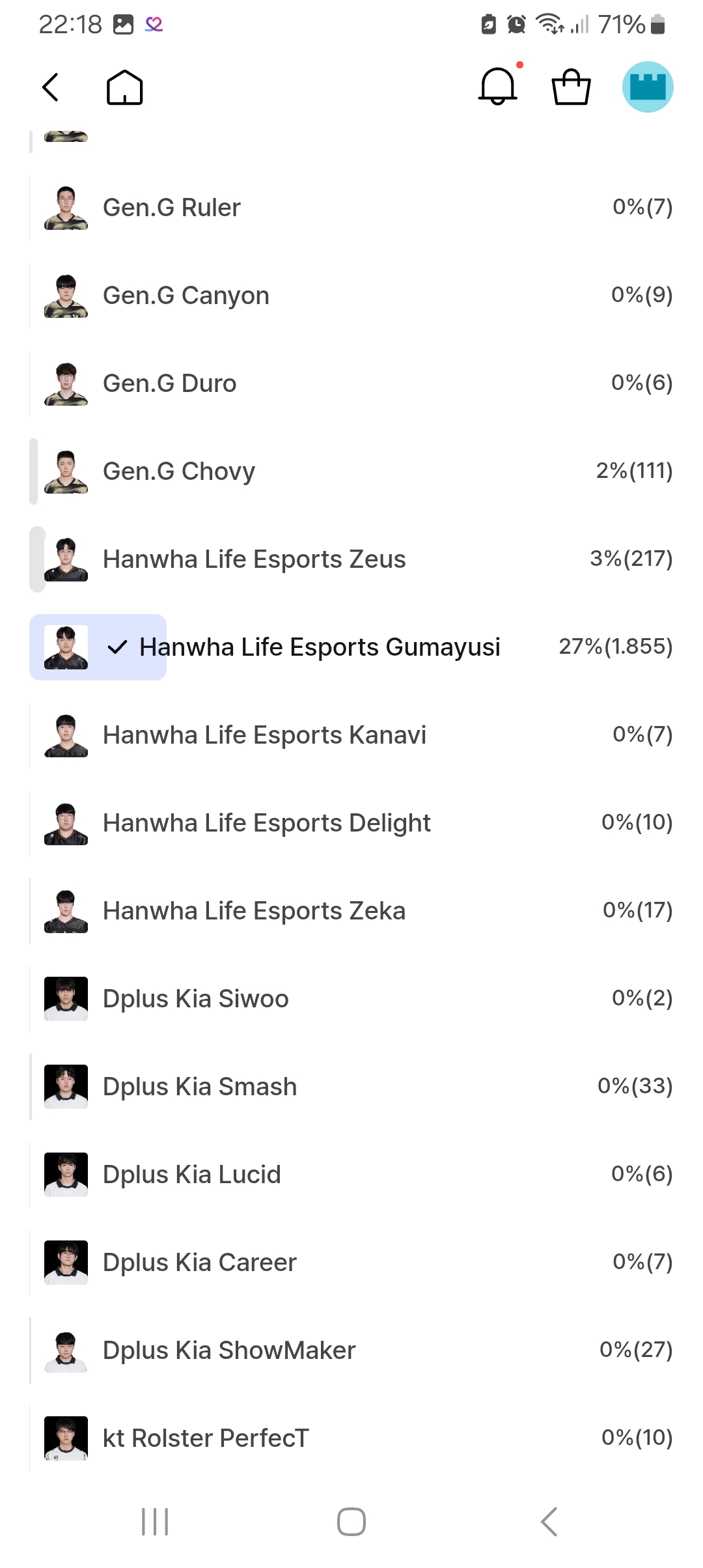Tap the 27%(1.855) vote result

[615, 647]
